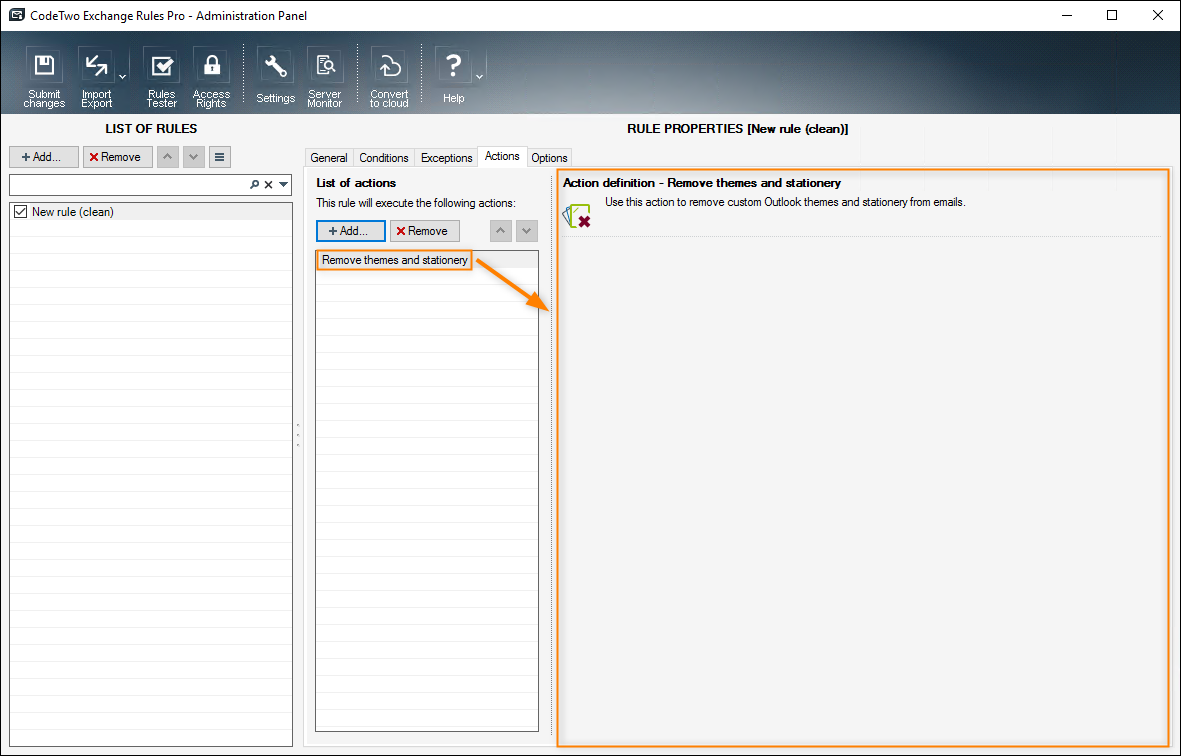Add a new action to the rule
The height and width of the screenshot is (756, 1181).
coord(351,231)
